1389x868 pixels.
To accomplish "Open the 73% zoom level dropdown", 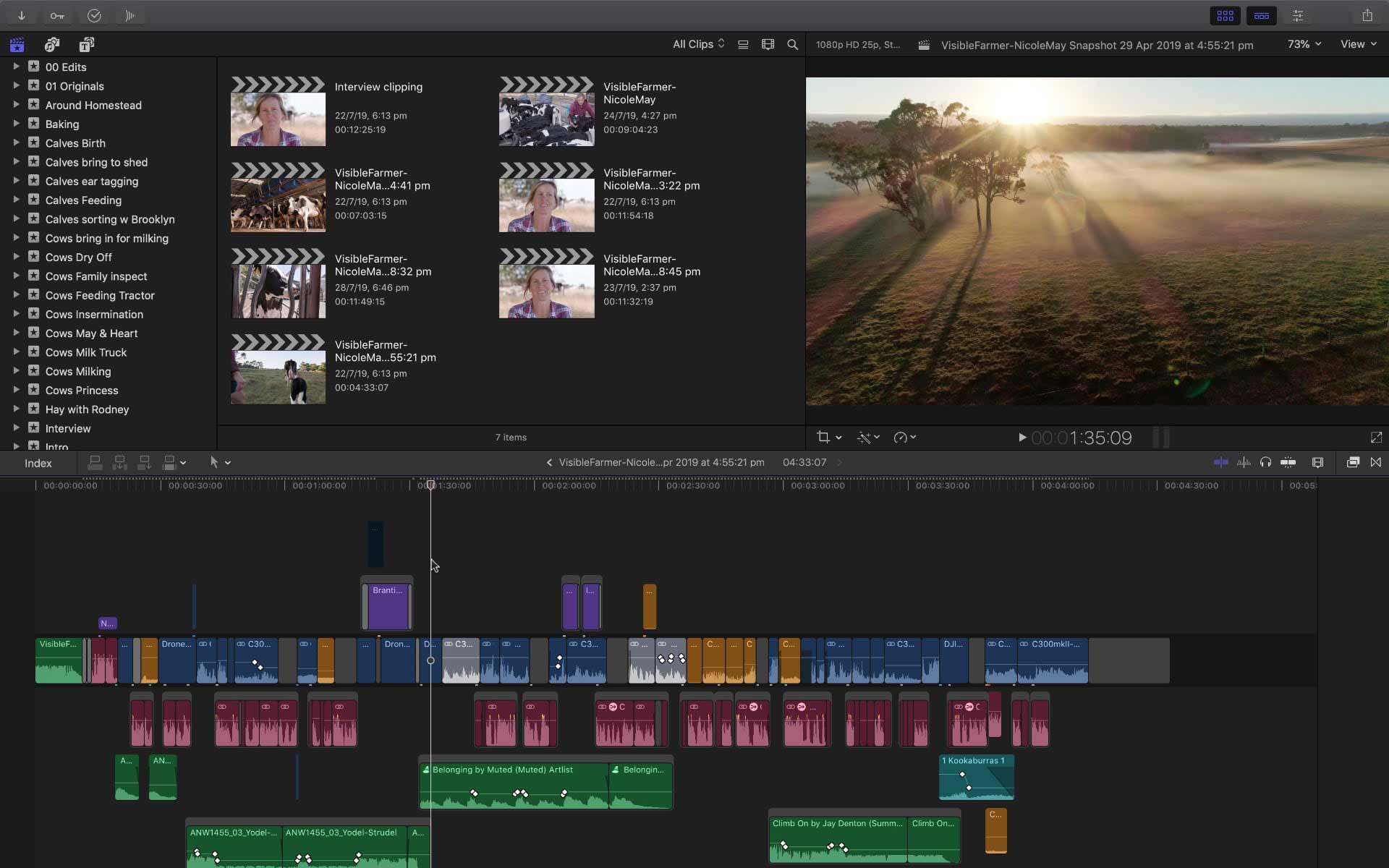I will (1304, 44).
